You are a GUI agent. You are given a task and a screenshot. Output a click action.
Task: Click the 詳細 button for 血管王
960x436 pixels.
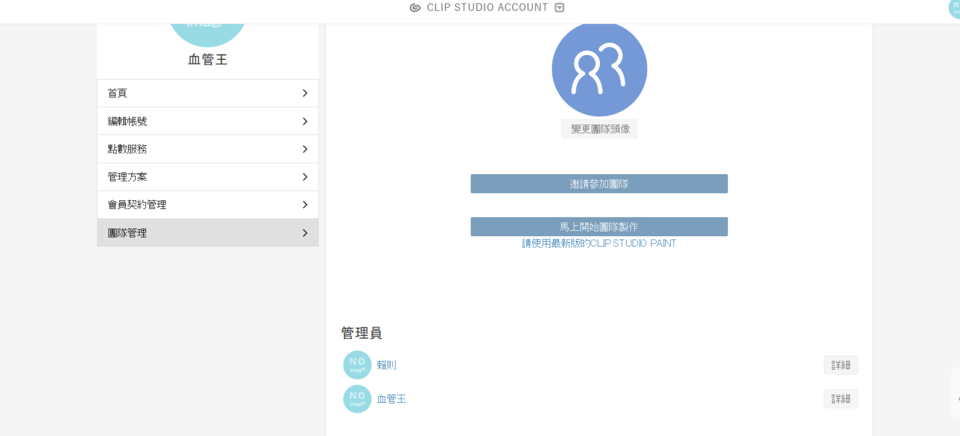click(x=840, y=399)
